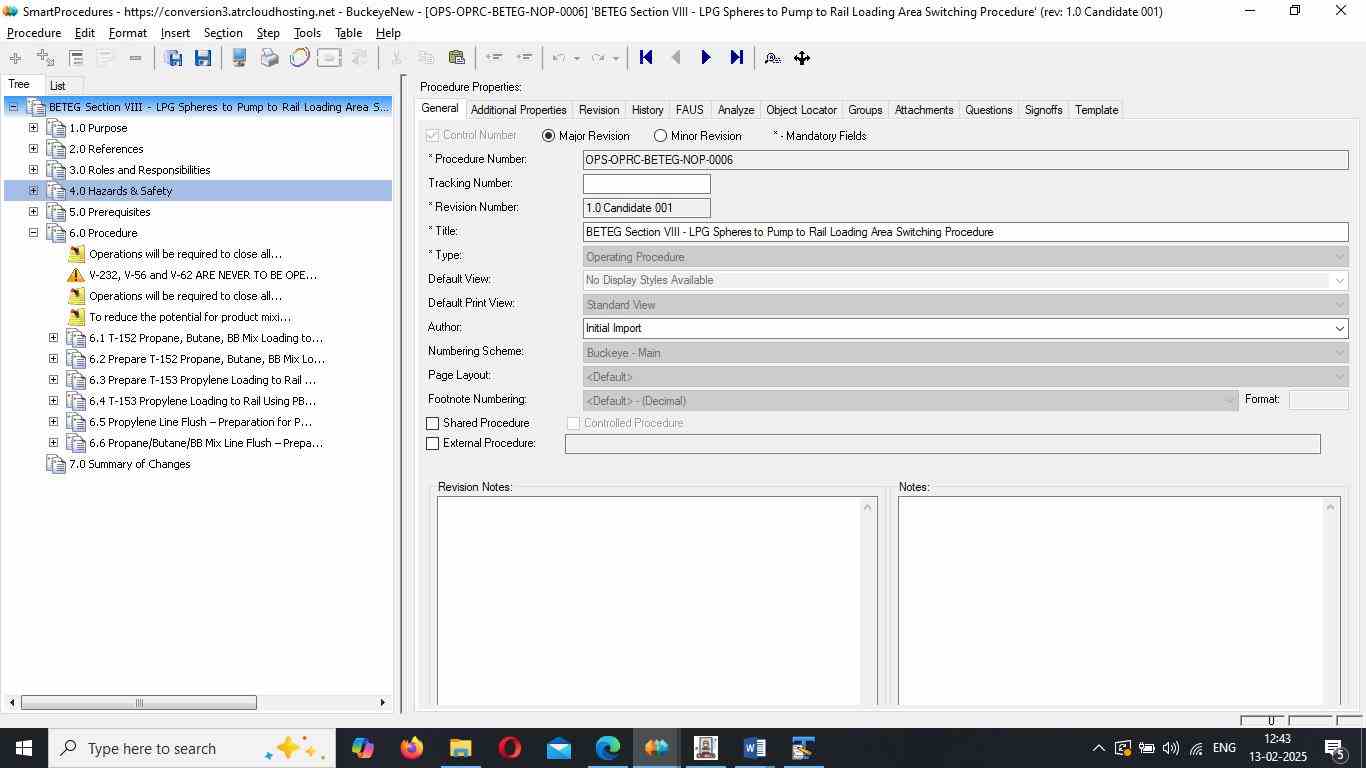Open File Explorer from taskbar

460,748
